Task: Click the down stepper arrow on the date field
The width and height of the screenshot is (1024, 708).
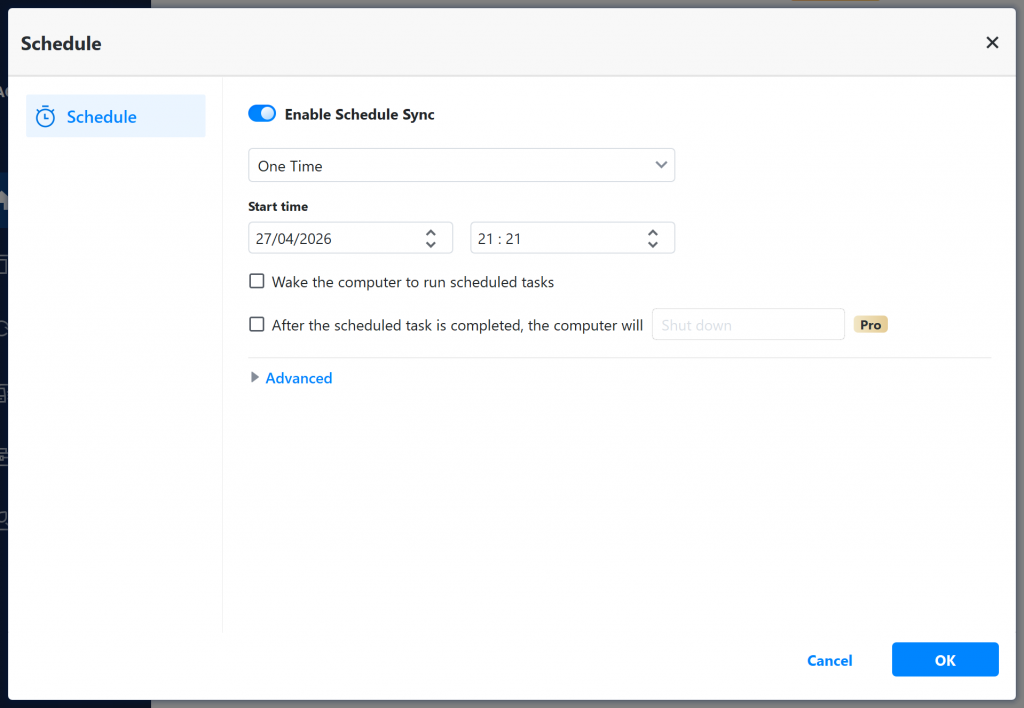Action: coord(431,243)
